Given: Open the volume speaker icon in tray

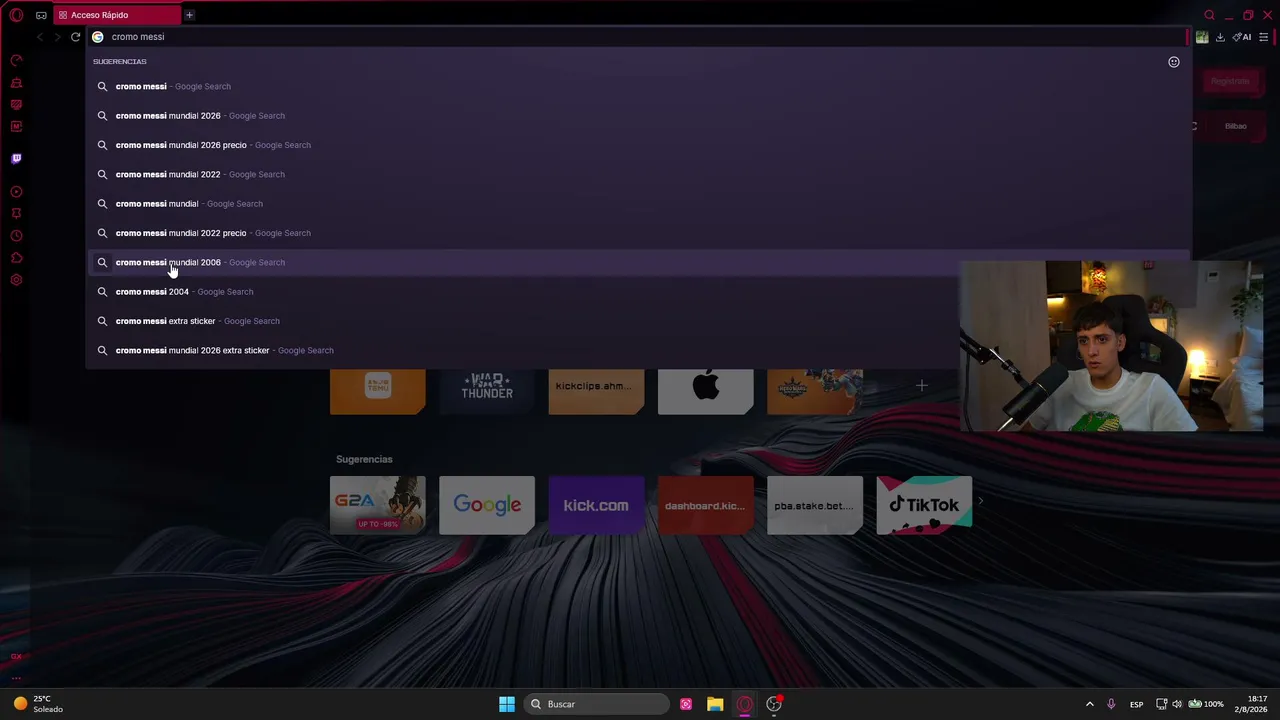Looking at the screenshot, I should pyautogui.click(x=1177, y=704).
